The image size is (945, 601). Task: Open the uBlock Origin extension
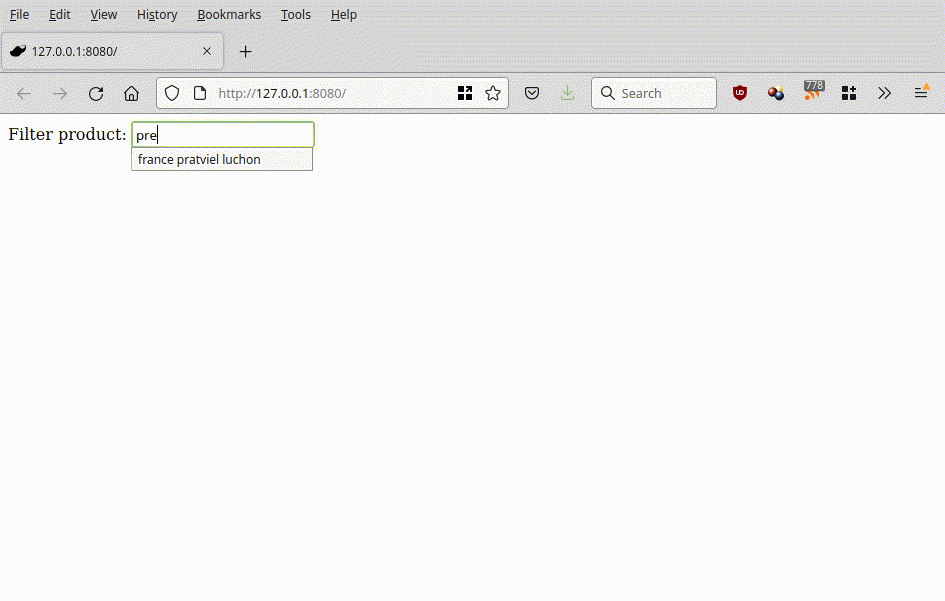click(x=740, y=93)
